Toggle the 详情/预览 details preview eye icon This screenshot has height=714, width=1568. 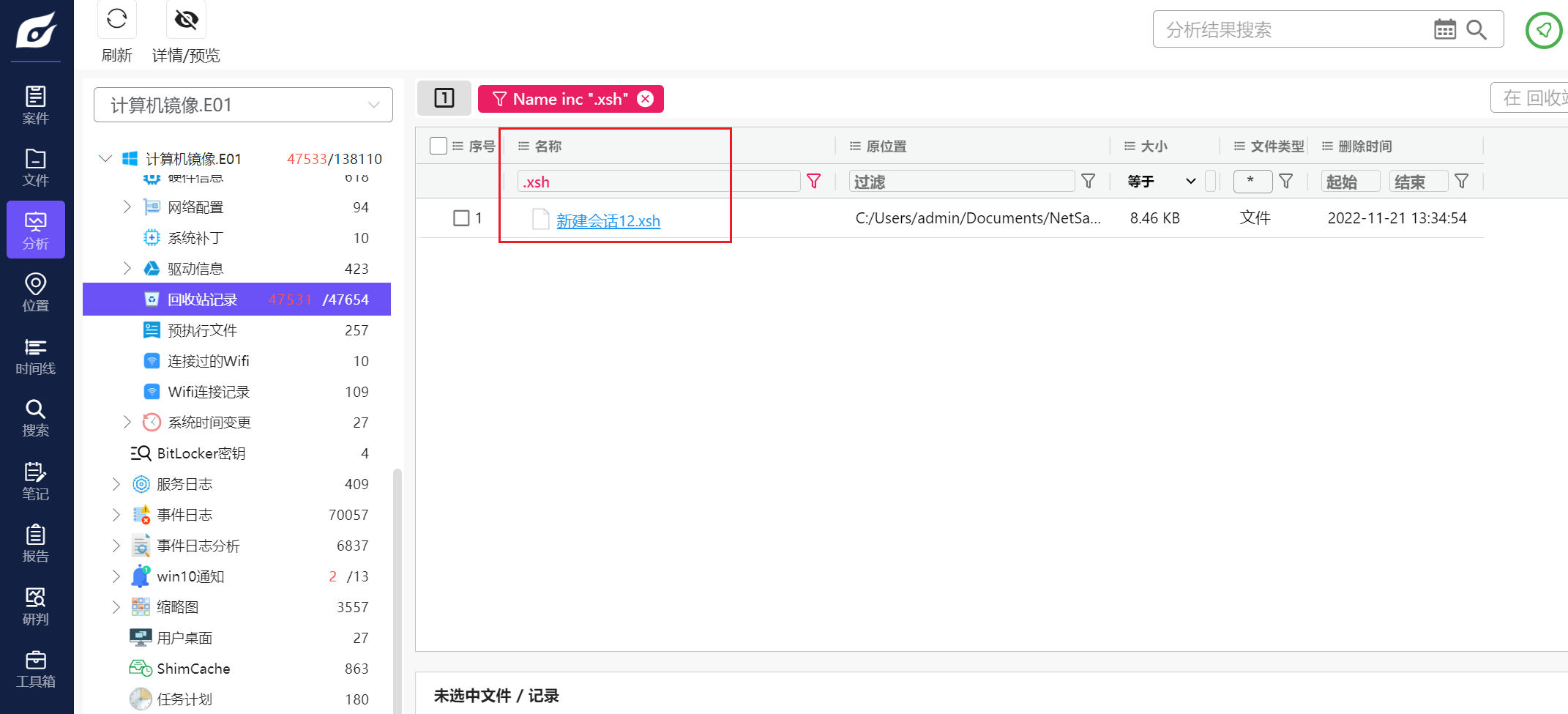pos(186,19)
